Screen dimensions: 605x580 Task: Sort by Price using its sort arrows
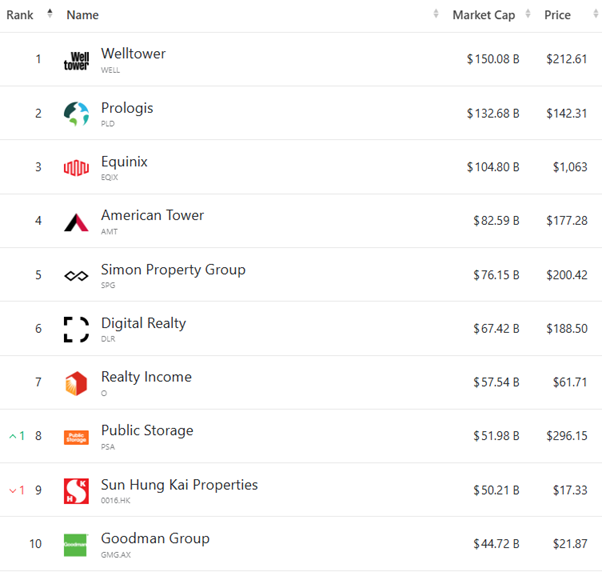click(596, 14)
